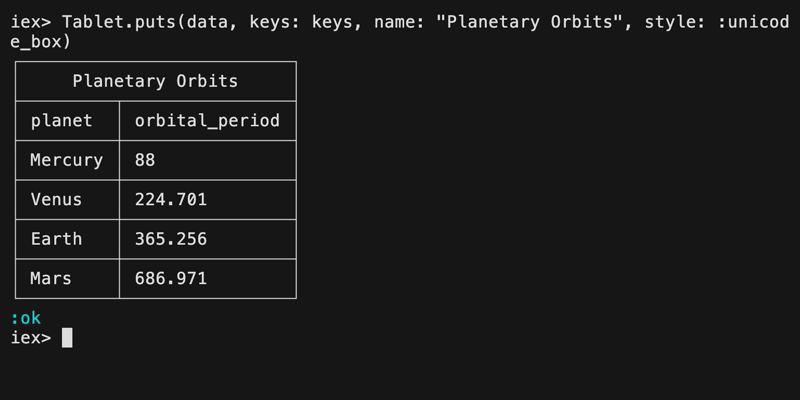Click the Venus planet cell
Viewport: 800px width, 400px height.
click(x=56, y=199)
